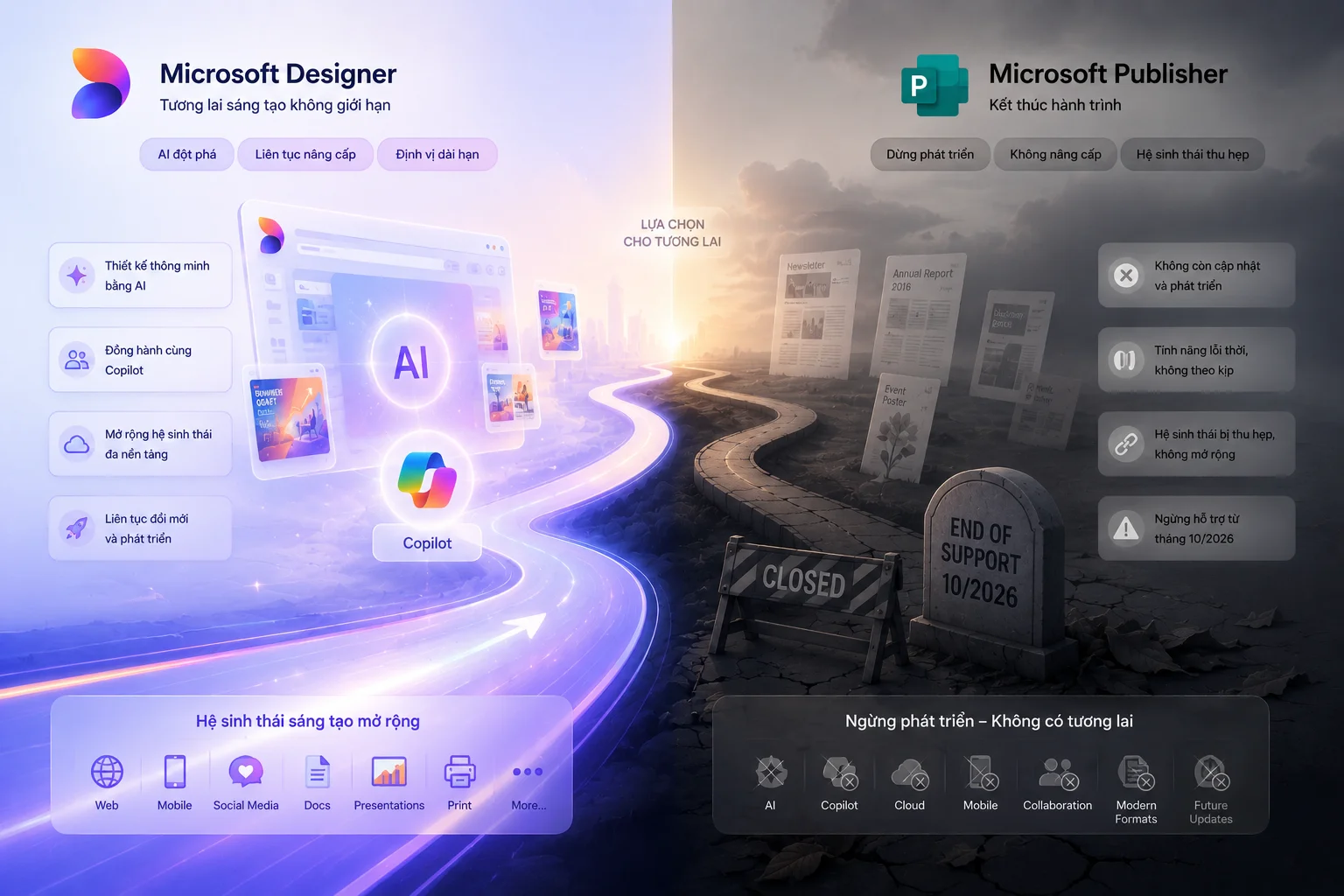Screen dimensions: 1344x896
Task: Click the crossed-out AI icon
Action: pos(771,772)
